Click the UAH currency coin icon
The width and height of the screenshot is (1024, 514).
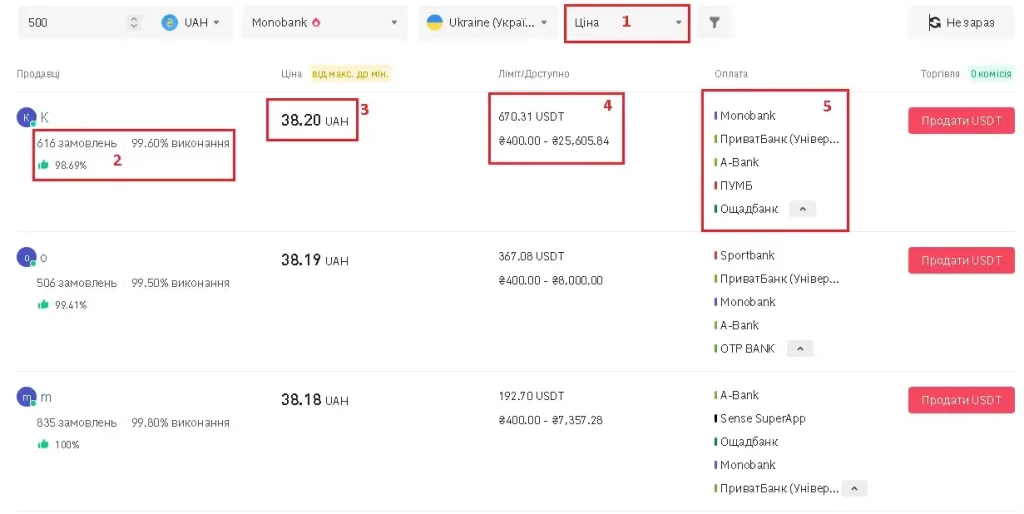(x=169, y=23)
